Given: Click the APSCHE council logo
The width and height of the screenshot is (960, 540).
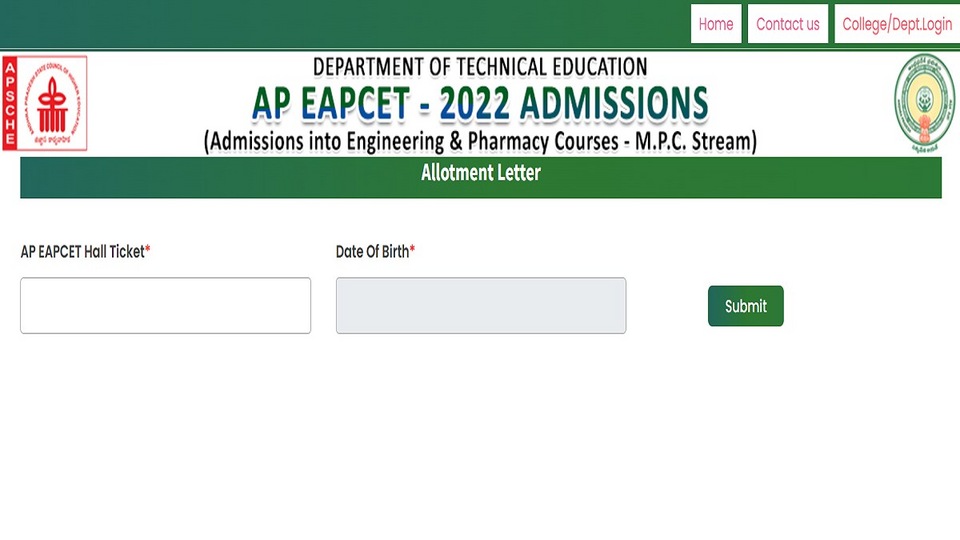Looking at the screenshot, I should [45, 103].
